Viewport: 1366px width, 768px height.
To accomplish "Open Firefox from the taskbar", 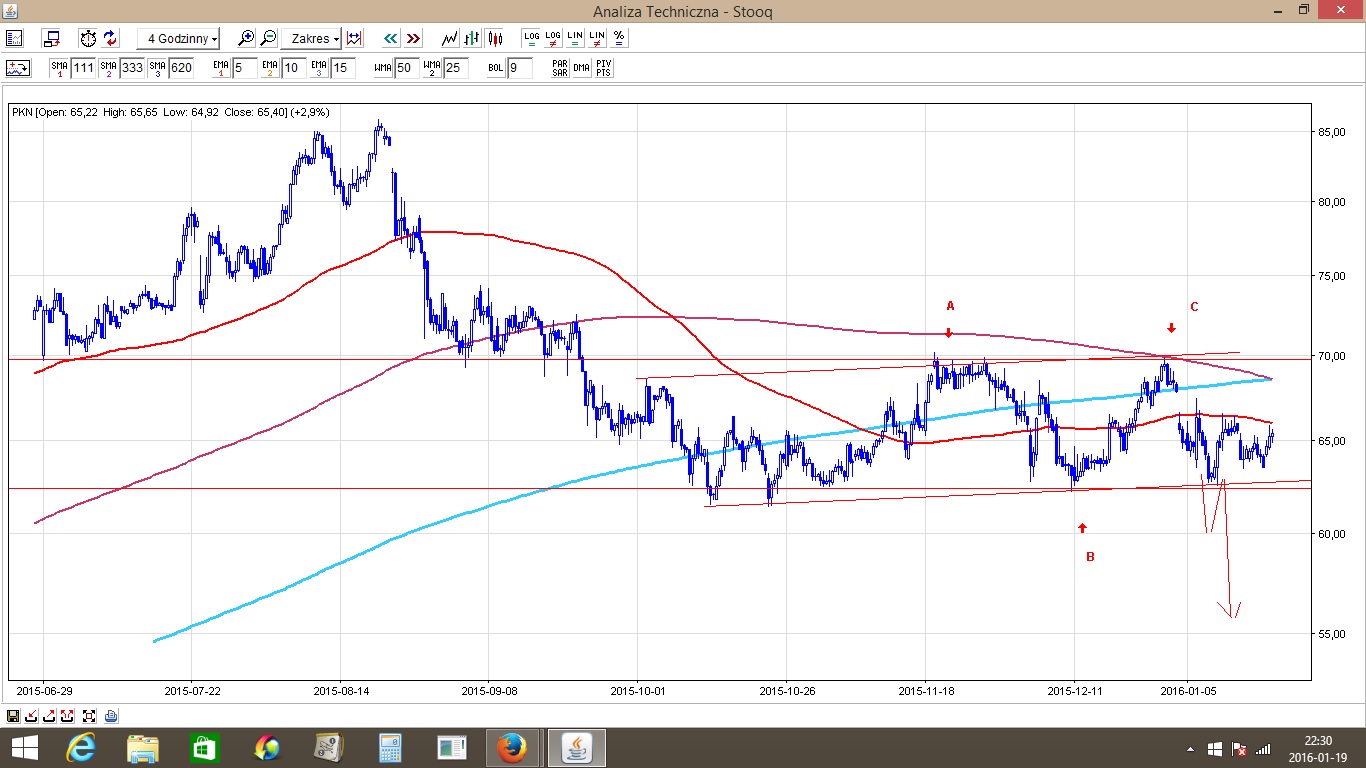I will click(x=511, y=747).
